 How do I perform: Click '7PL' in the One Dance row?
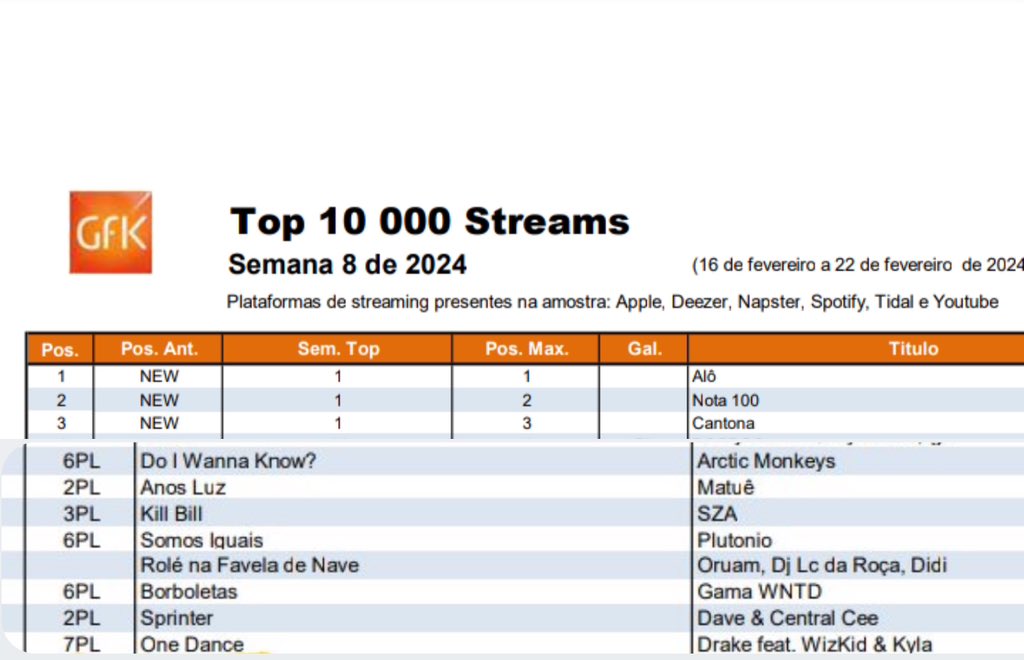pyautogui.click(x=82, y=644)
